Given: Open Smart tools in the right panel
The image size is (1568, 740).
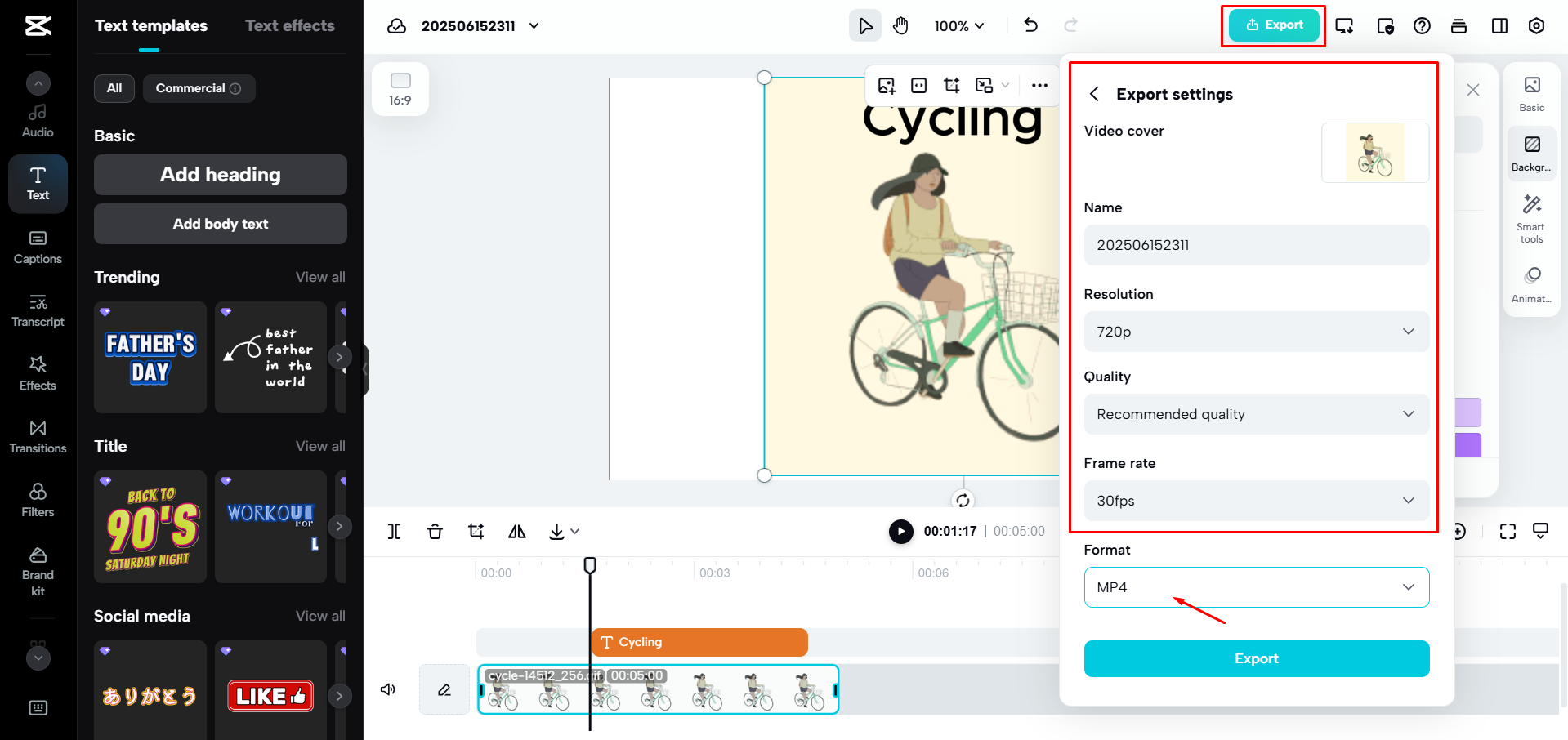Looking at the screenshot, I should coord(1531,216).
